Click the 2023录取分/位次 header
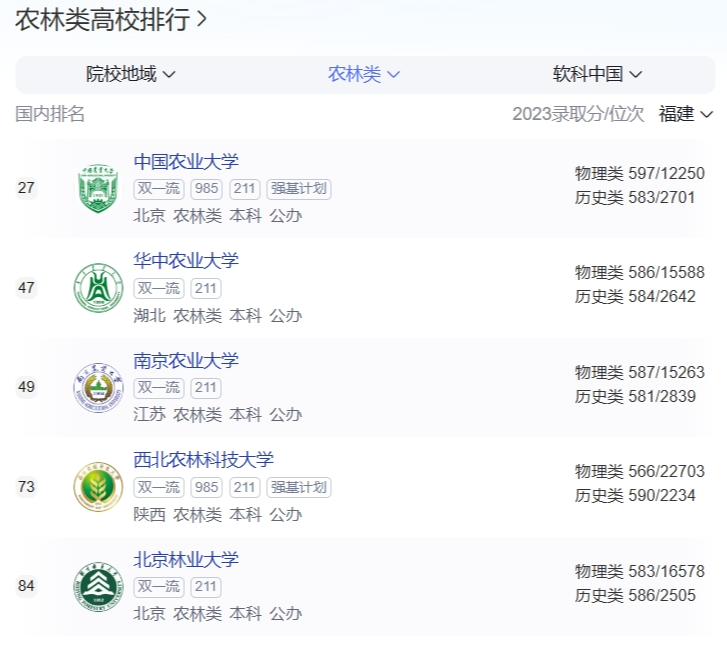The image size is (727, 647). tap(578, 114)
